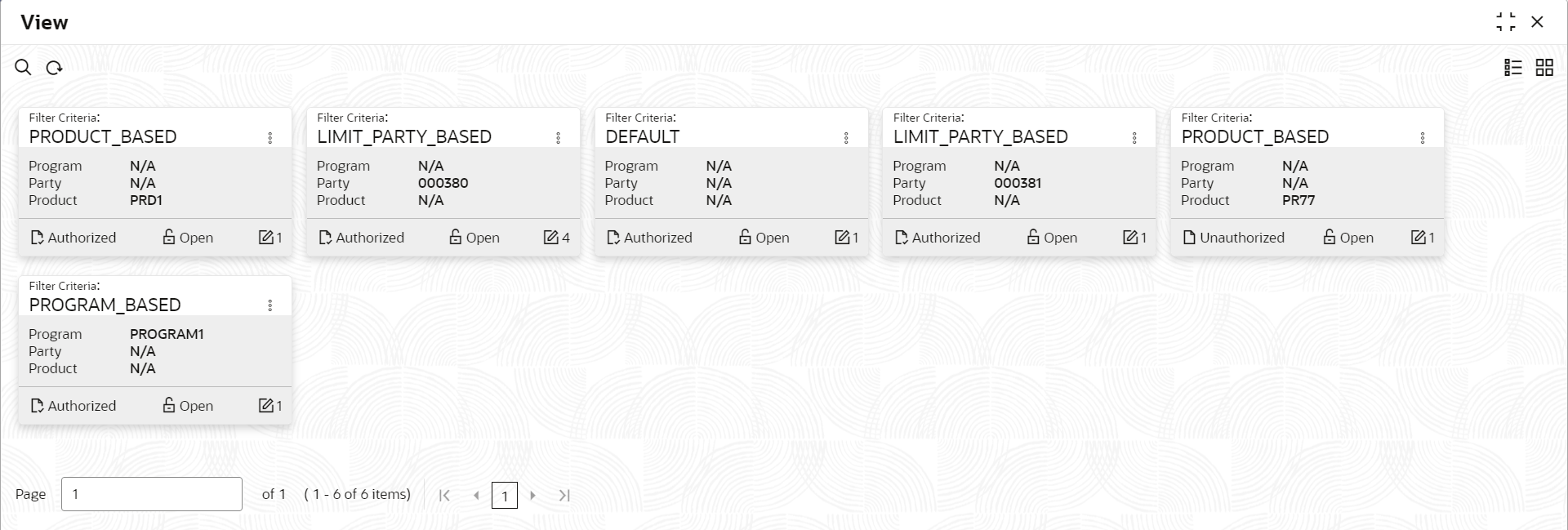Open options menu for party 000381 card

point(1134,138)
